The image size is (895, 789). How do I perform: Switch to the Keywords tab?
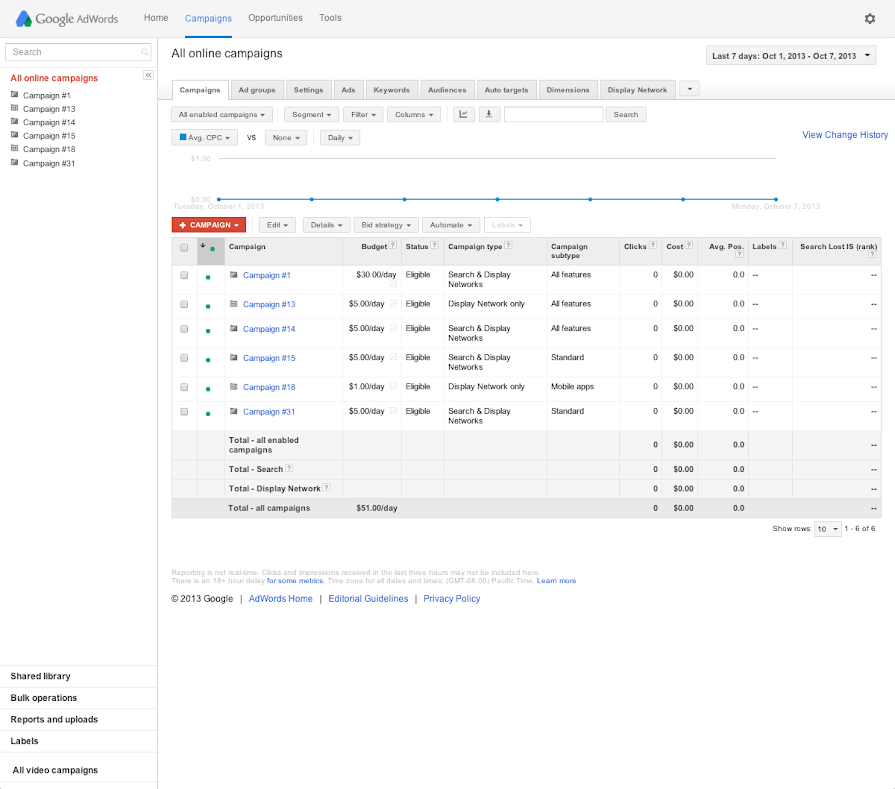pyautogui.click(x=391, y=90)
